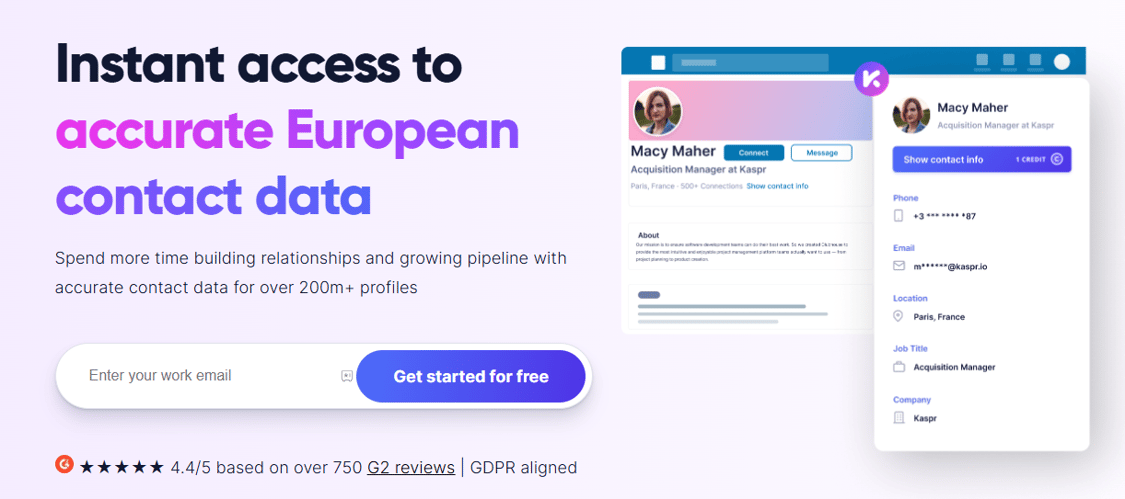Click the round avatar in the top-right of mock header
This screenshot has width=1125, height=499.
click(1061, 62)
